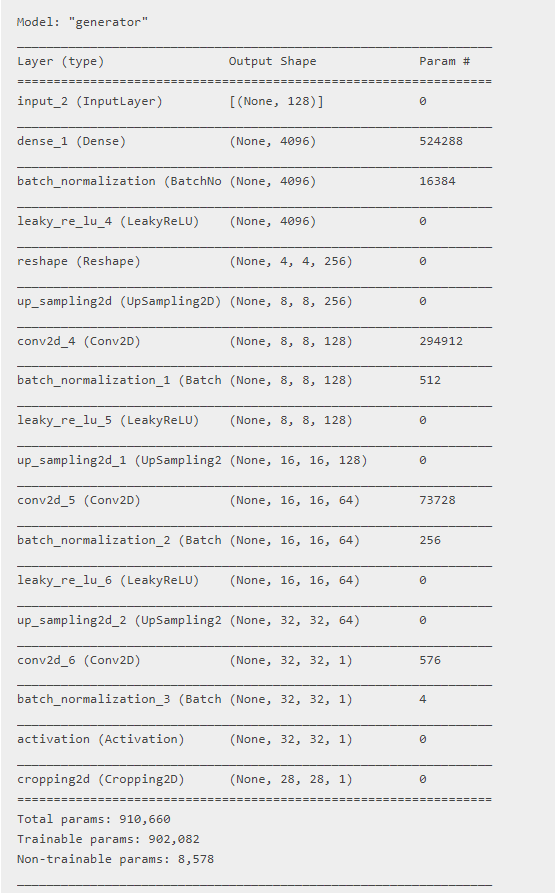Select the Layer (type) column header
Viewport: 555px width, 893px height.
[60, 62]
